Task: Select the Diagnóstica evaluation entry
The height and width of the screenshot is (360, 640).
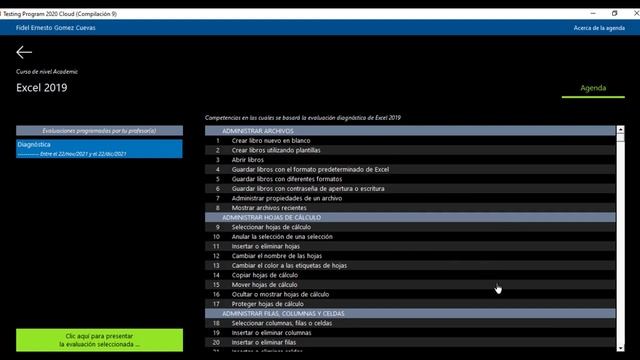Action: click(x=99, y=149)
